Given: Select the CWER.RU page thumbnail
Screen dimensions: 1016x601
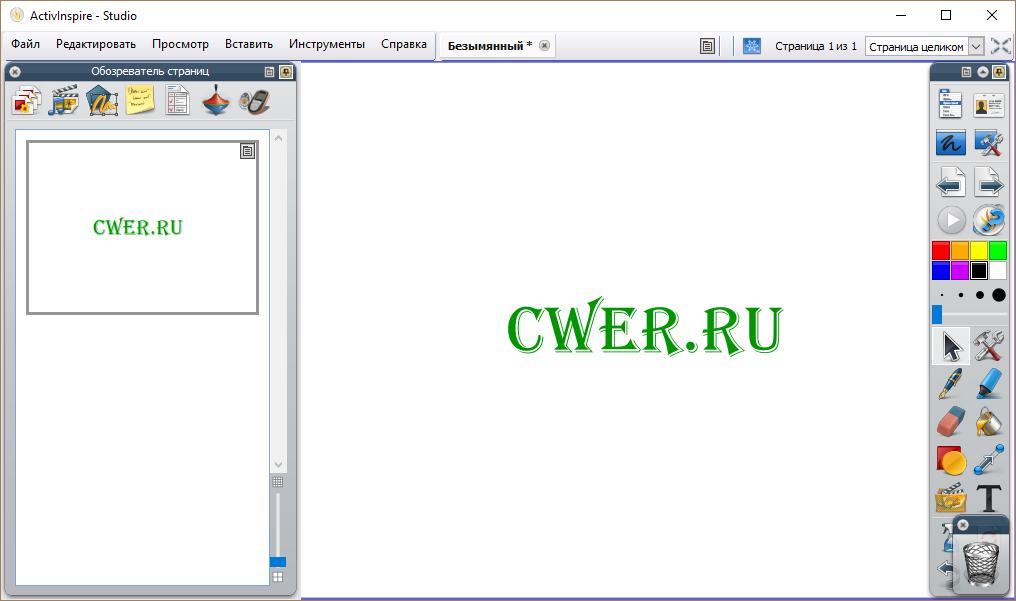Looking at the screenshot, I should (x=142, y=227).
